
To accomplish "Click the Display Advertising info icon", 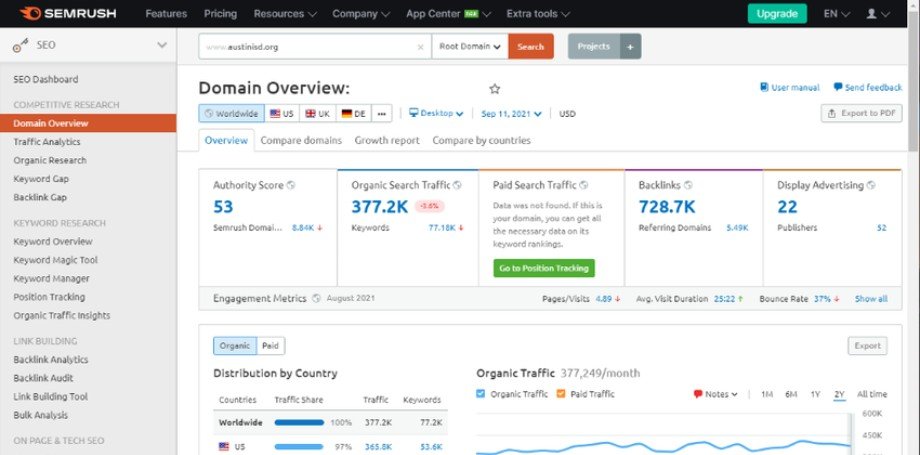I will pyautogui.click(x=872, y=185).
